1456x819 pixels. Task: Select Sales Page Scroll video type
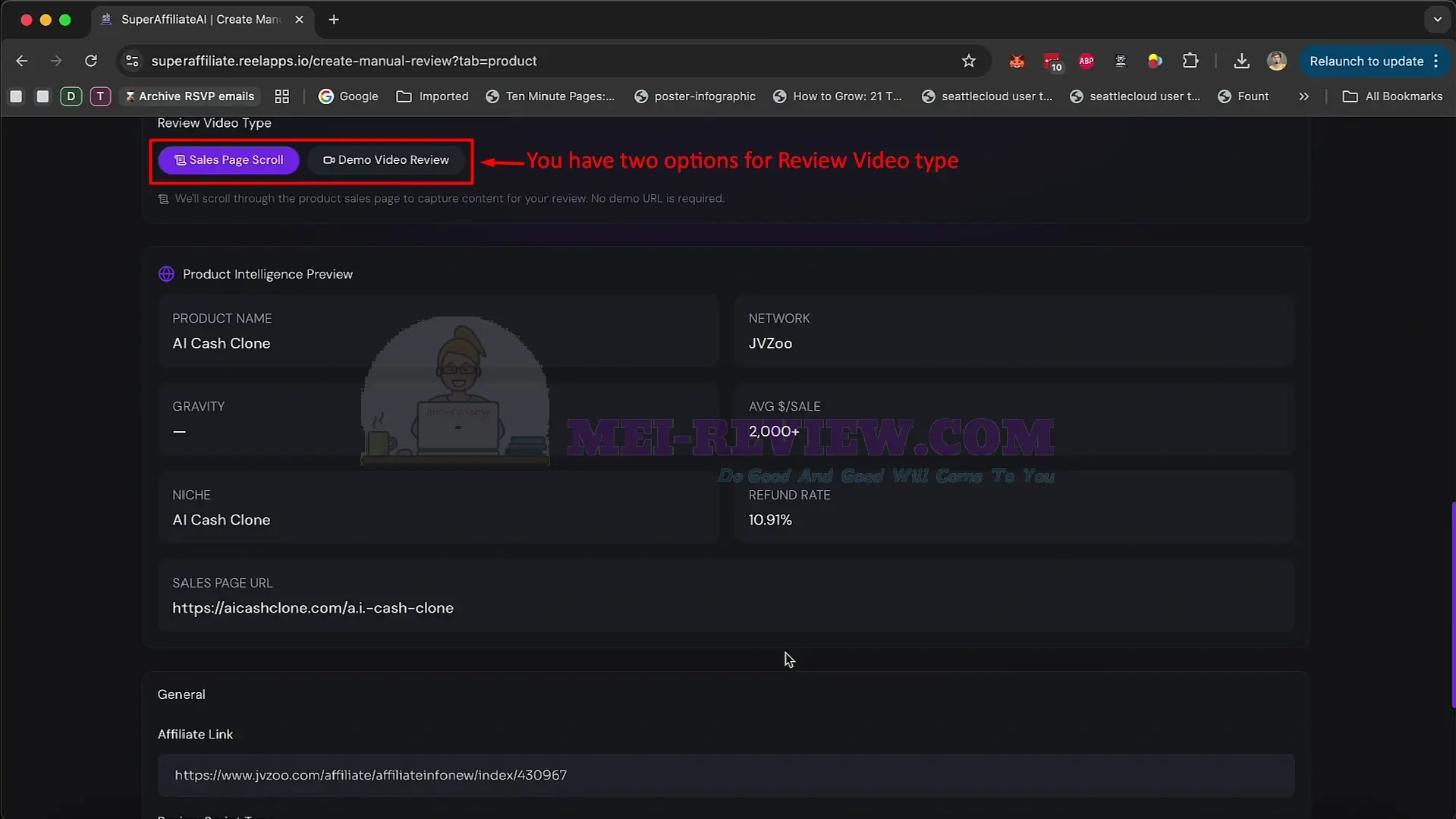pos(228,160)
